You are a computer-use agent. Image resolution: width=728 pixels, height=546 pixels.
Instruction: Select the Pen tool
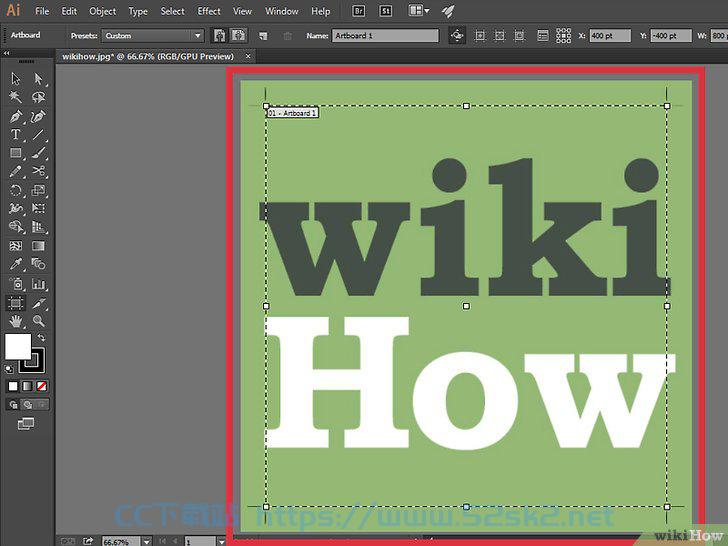pos(16,116)
